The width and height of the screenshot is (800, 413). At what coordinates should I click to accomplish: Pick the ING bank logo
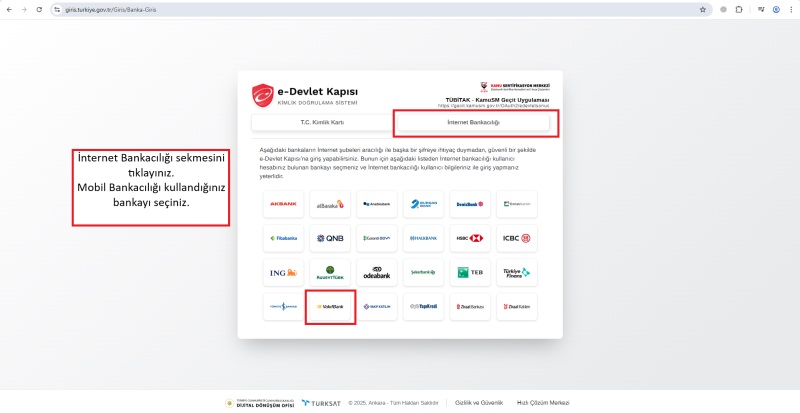(283, 272)
